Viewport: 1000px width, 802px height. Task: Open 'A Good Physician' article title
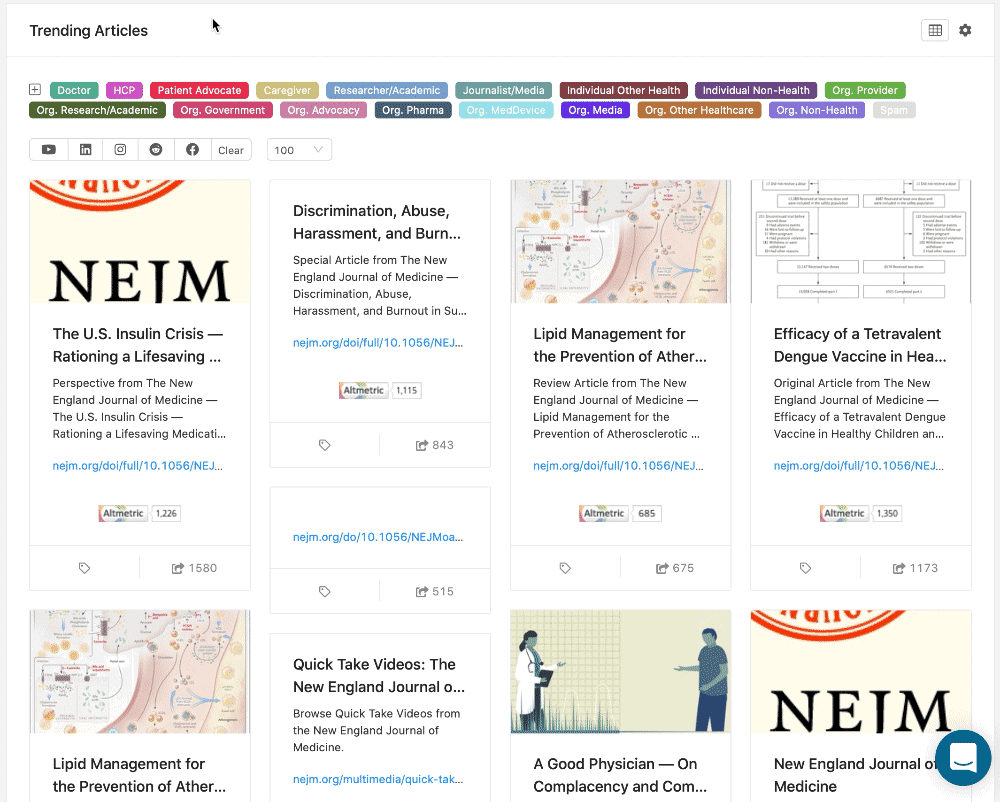620,775
